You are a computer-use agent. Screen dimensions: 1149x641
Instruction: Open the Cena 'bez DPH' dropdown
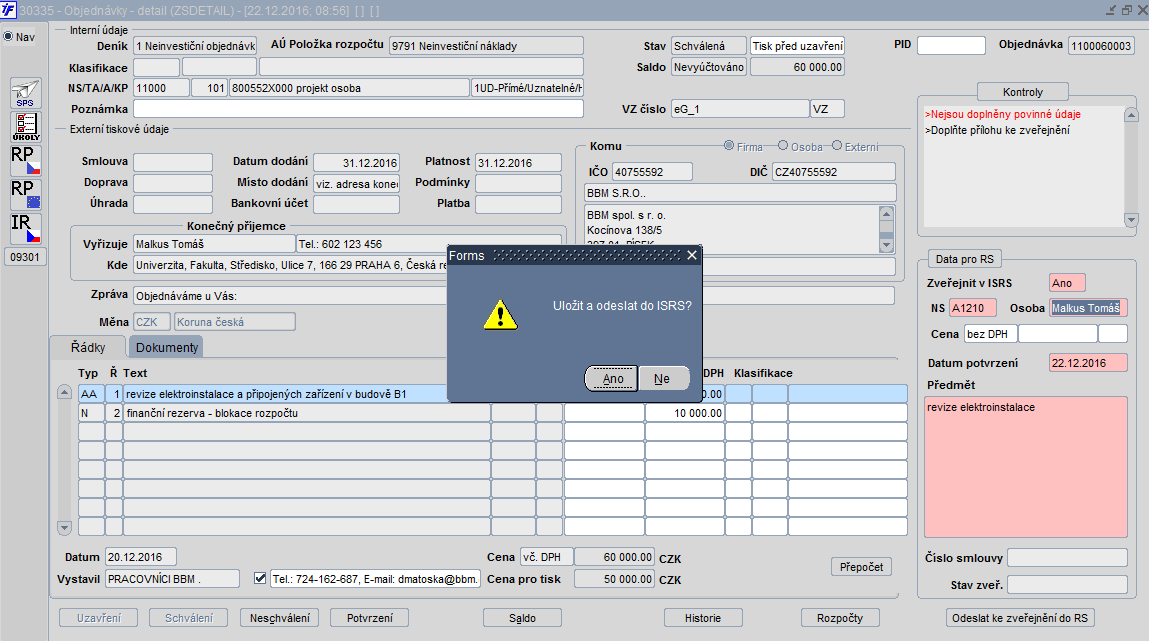pyautogui.click(x=989, y=334)
